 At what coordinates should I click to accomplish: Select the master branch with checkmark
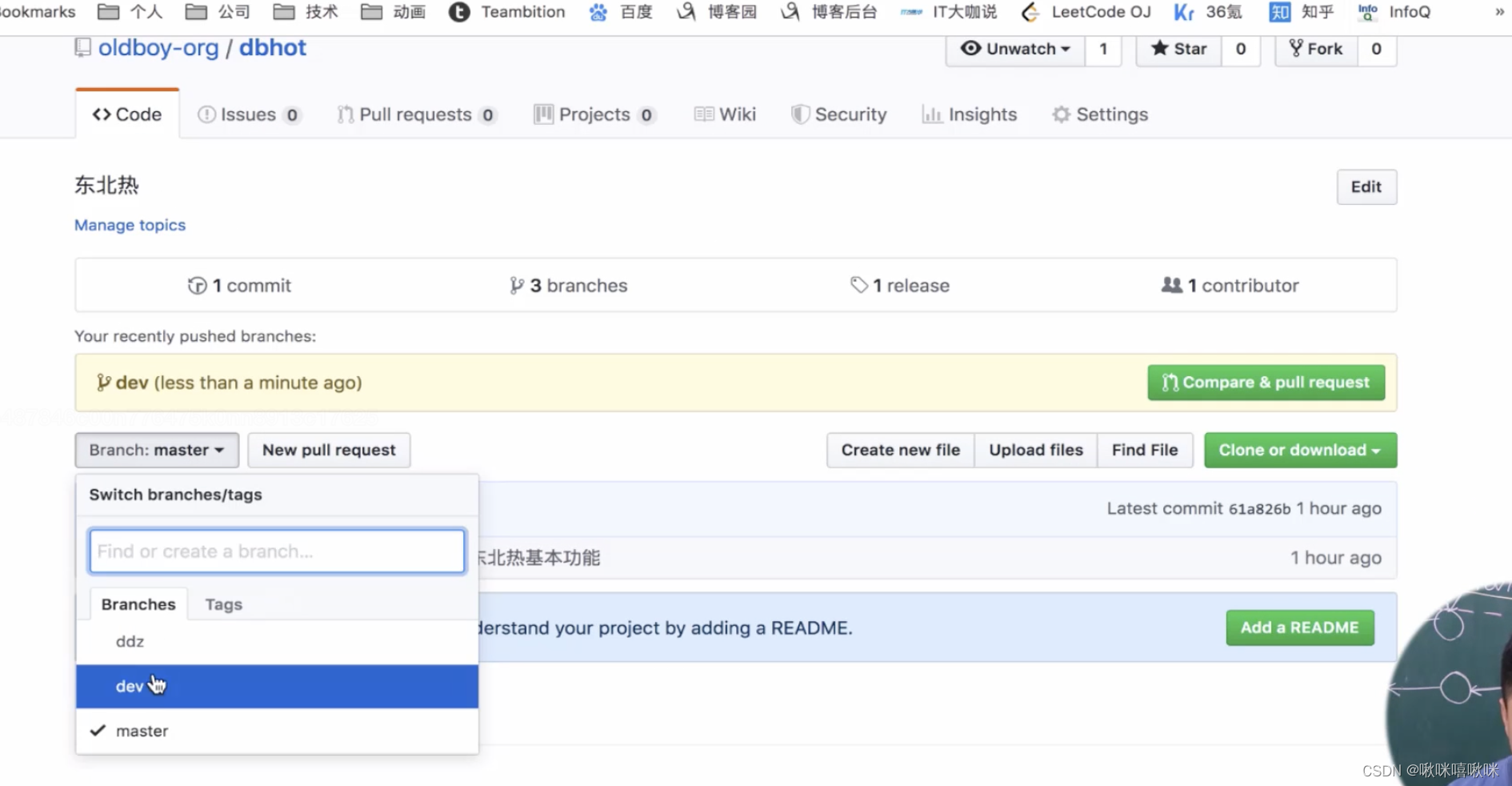(277, 731)
